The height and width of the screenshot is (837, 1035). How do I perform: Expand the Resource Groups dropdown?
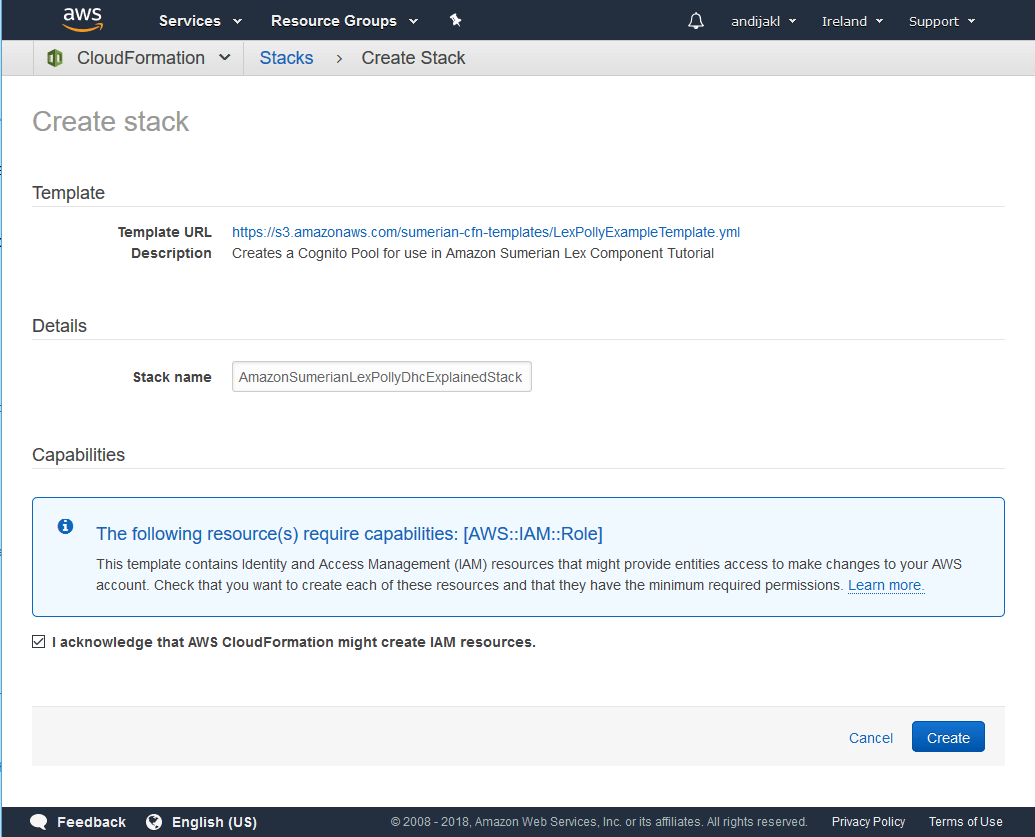click(x=345, y=21)
